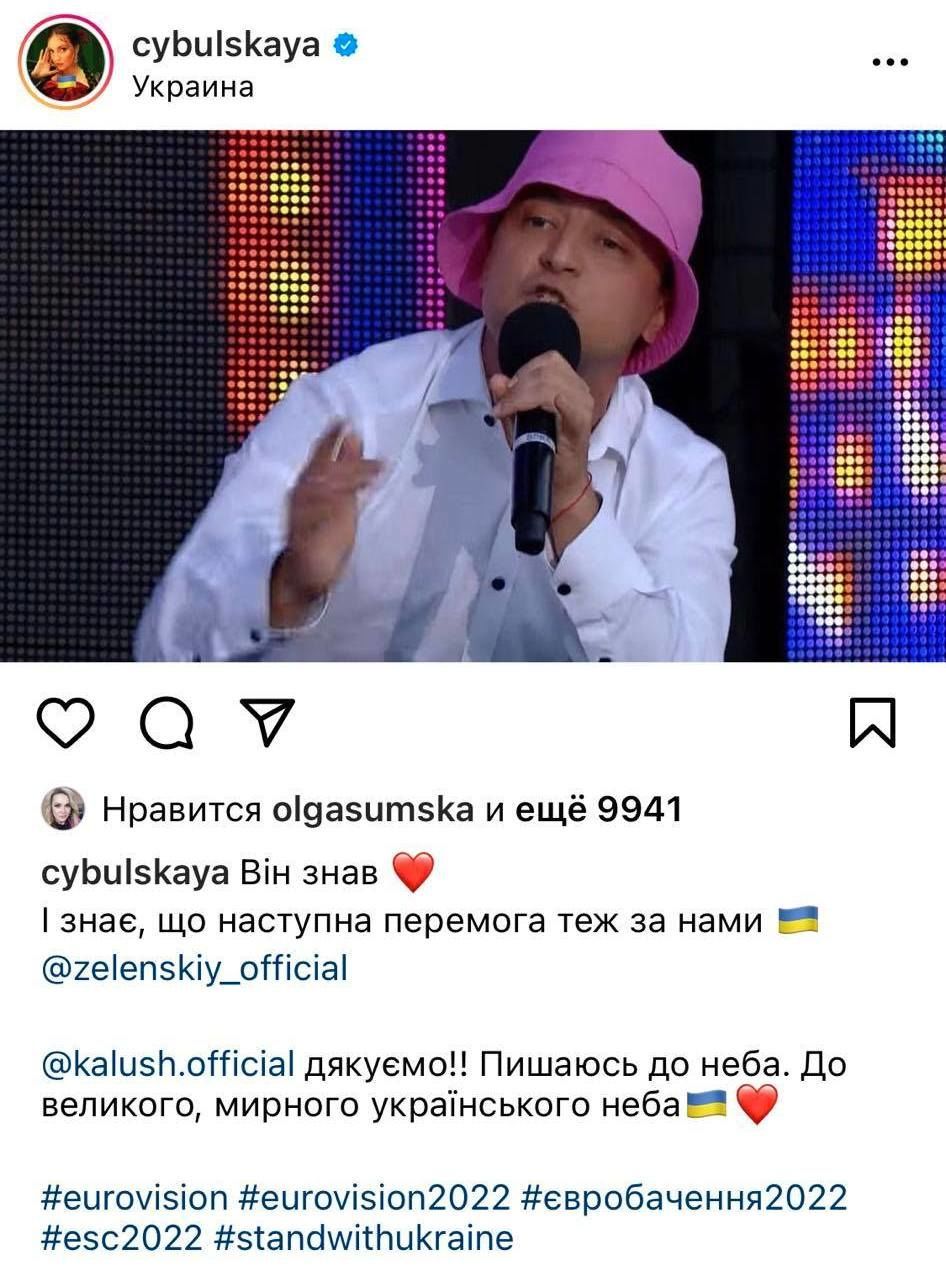The width and height of the screenshot is (946, 1274).
Task: Tap the blue verified badge
Action: (x=346, y=46)
